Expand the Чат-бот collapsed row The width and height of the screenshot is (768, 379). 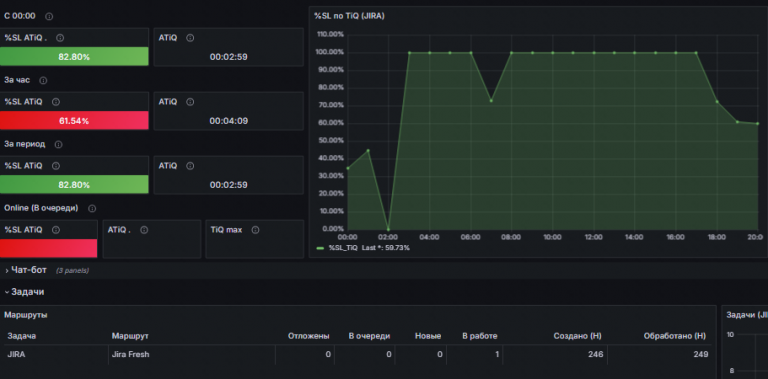(x=29, y=270)
